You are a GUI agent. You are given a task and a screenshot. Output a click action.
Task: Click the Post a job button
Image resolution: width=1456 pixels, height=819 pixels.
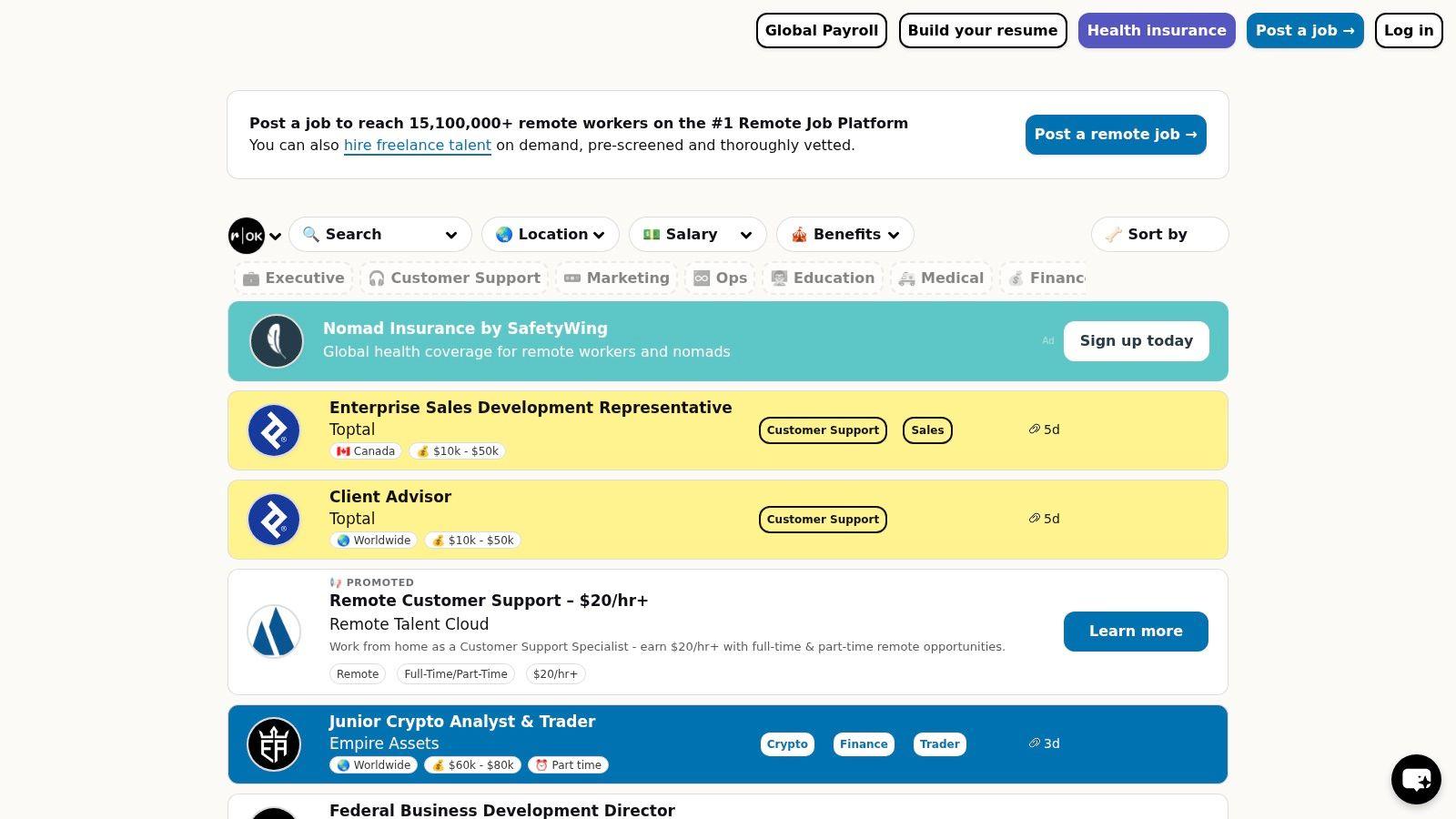coord(1305,31)
